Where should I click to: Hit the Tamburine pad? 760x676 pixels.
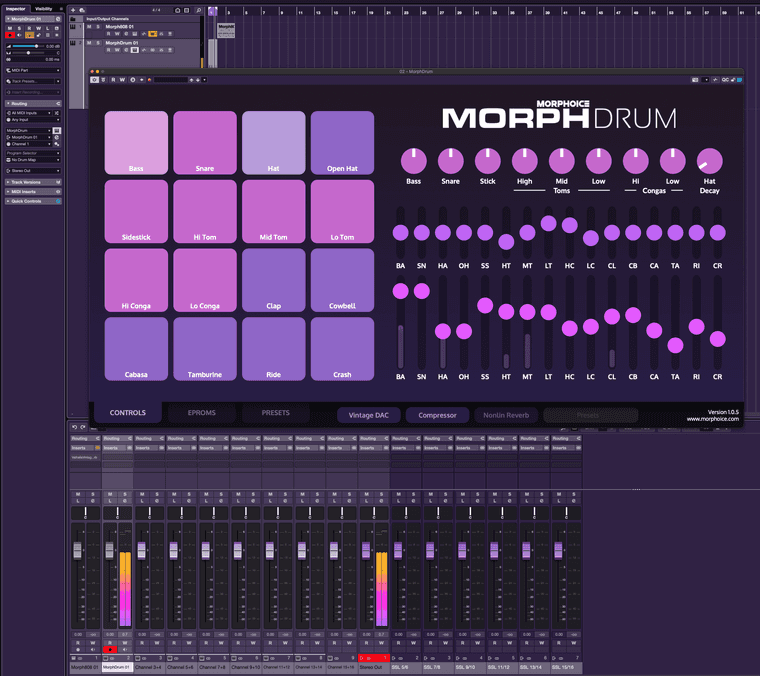(205, 349)
